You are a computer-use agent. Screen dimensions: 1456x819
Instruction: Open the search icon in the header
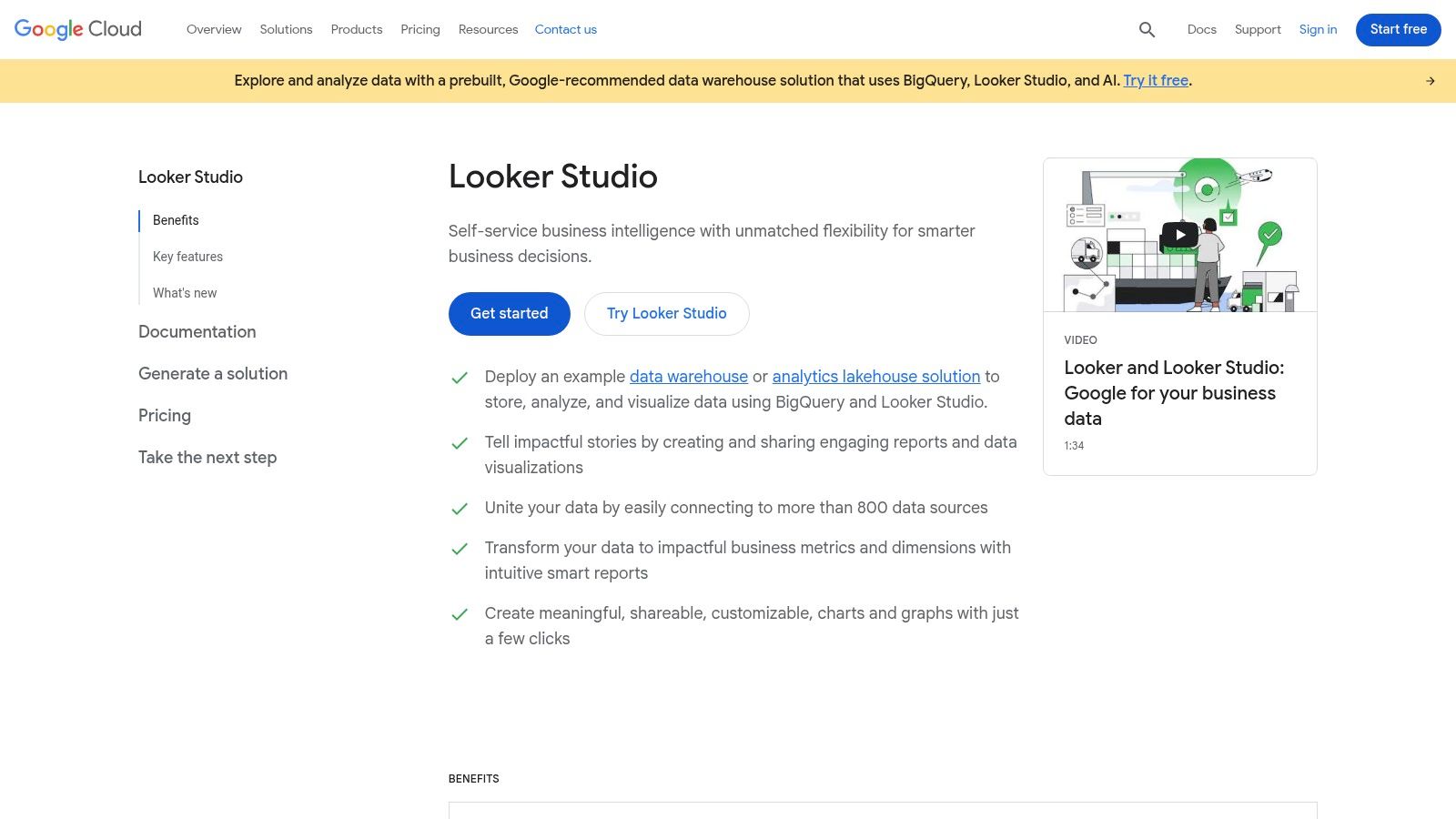pos(1147,29)
